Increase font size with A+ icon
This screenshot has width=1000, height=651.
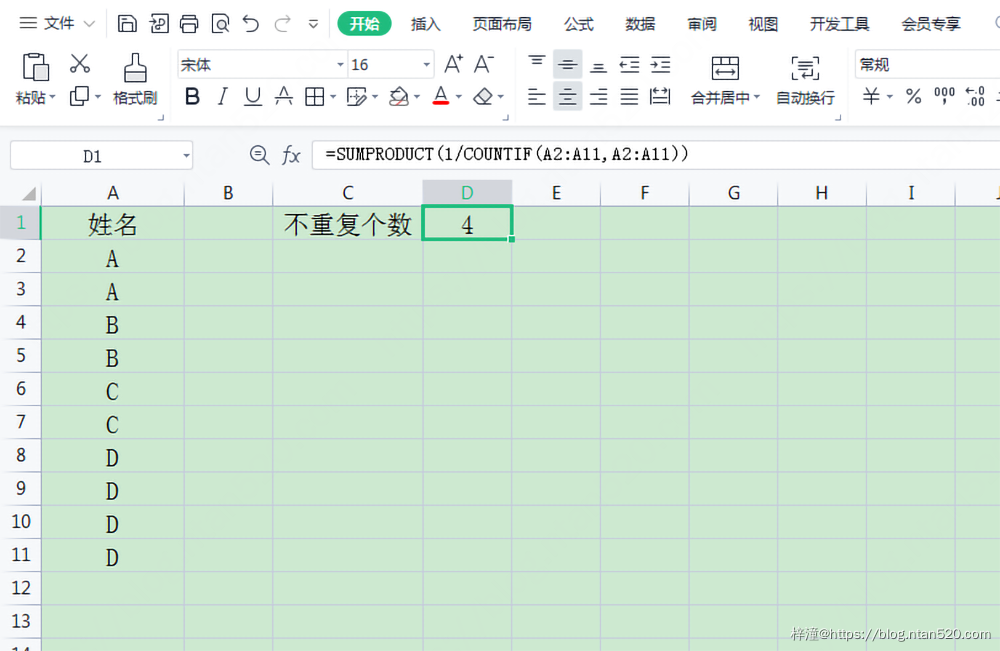[453, 64]
